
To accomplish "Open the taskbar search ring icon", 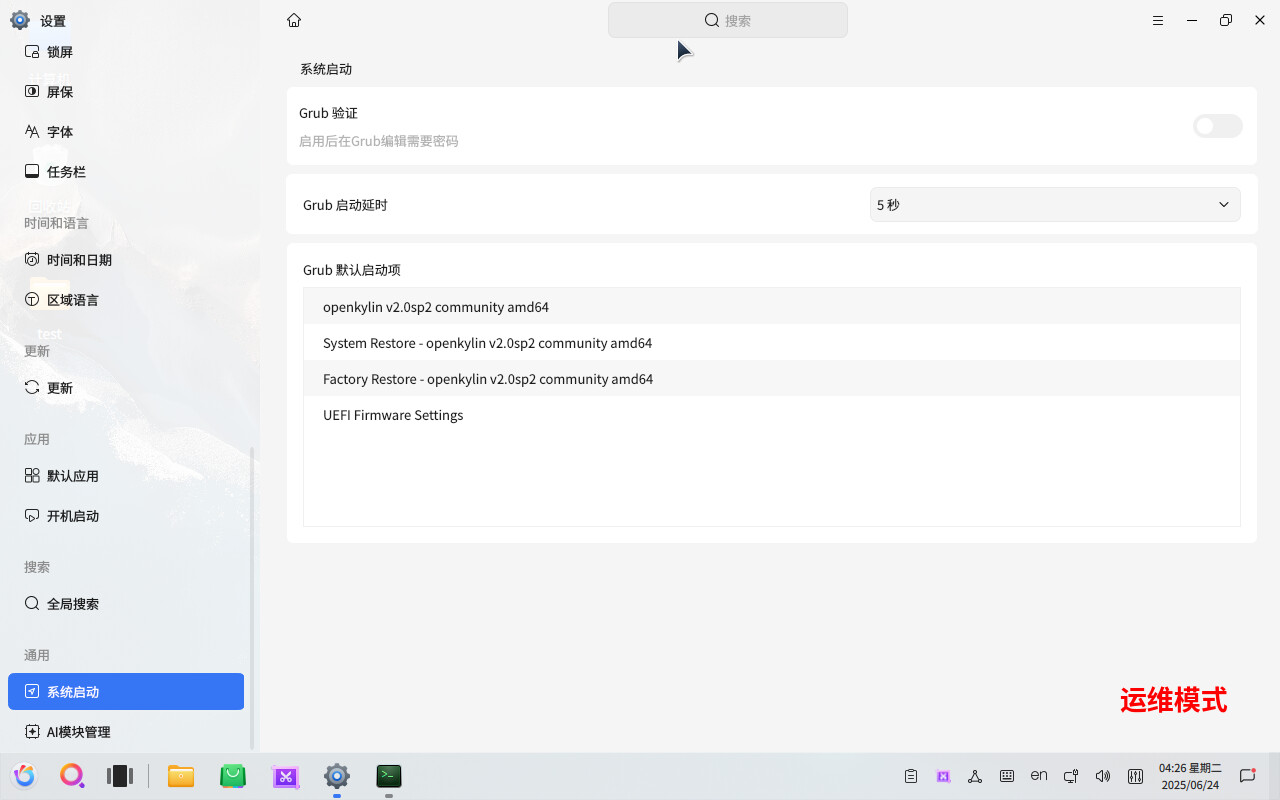I will (x=72, y=776).
